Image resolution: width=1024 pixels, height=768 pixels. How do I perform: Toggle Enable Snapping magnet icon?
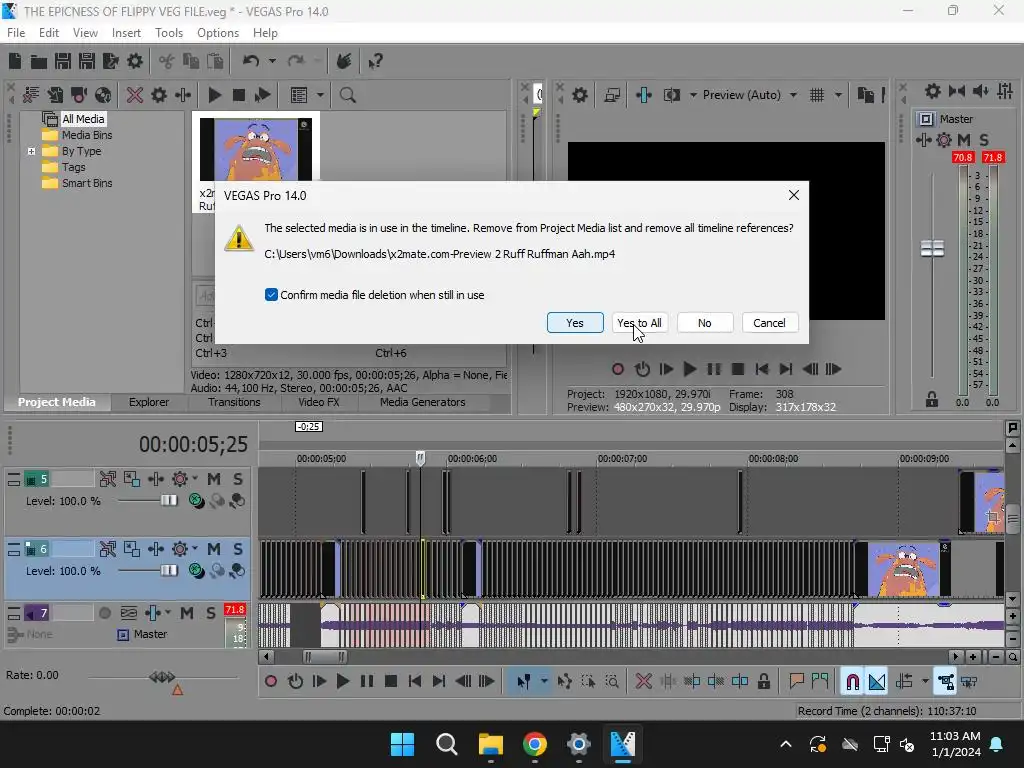pos(852,682)
